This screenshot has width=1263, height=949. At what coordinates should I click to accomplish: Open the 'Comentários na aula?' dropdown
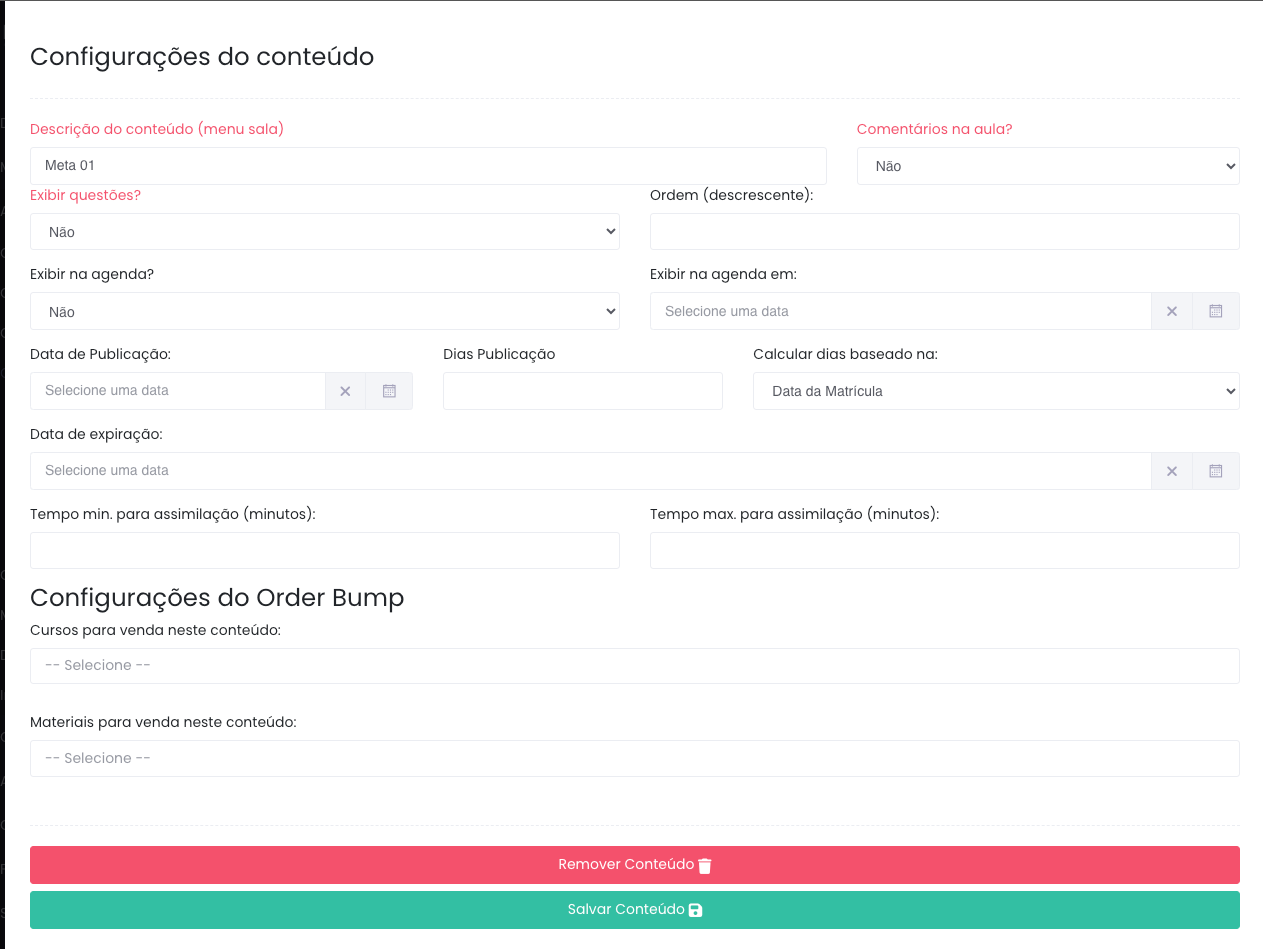click(1047, 166)
